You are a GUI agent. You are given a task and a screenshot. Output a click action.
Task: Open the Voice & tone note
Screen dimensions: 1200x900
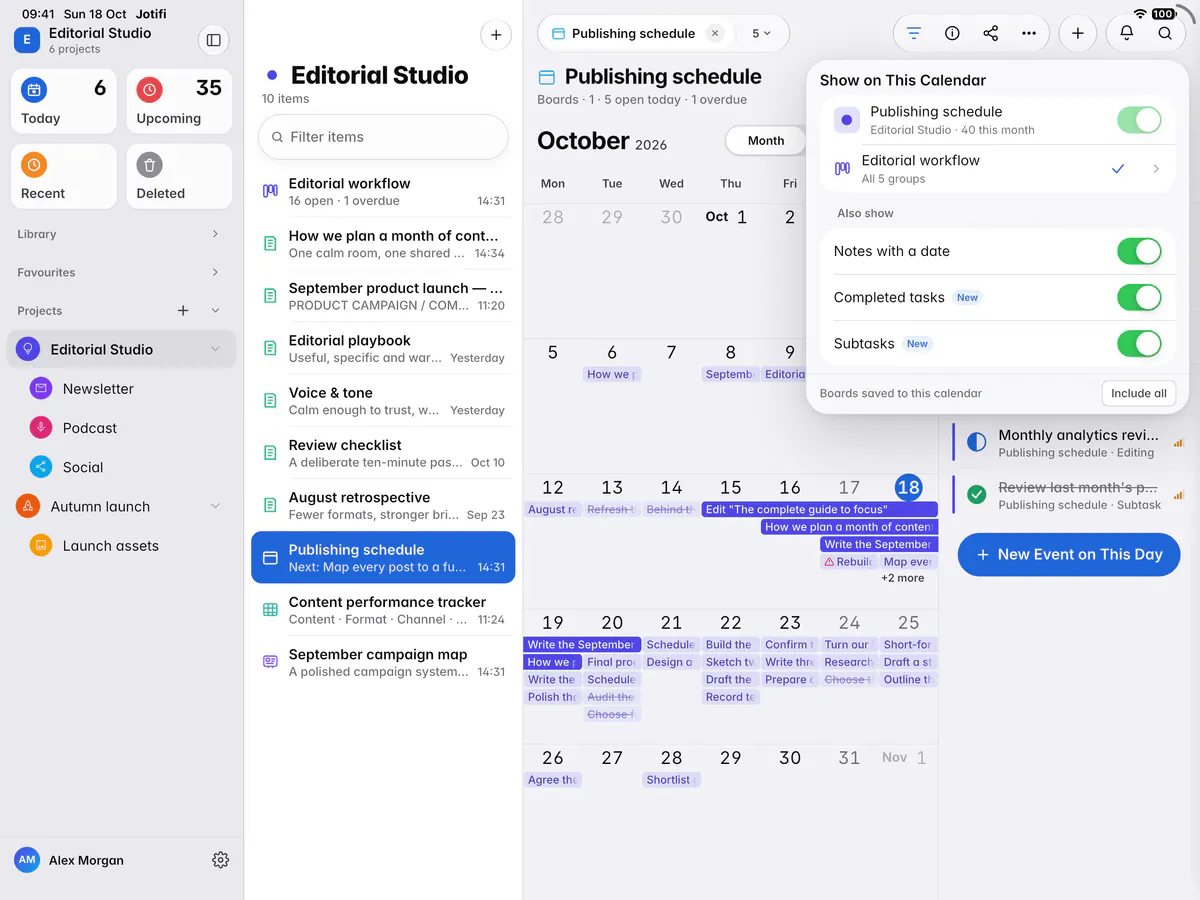[383, 401]
